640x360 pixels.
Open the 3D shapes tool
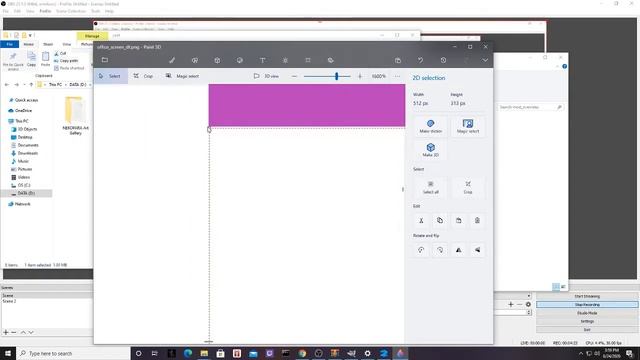pyautogui.click(x=217, y=60)
